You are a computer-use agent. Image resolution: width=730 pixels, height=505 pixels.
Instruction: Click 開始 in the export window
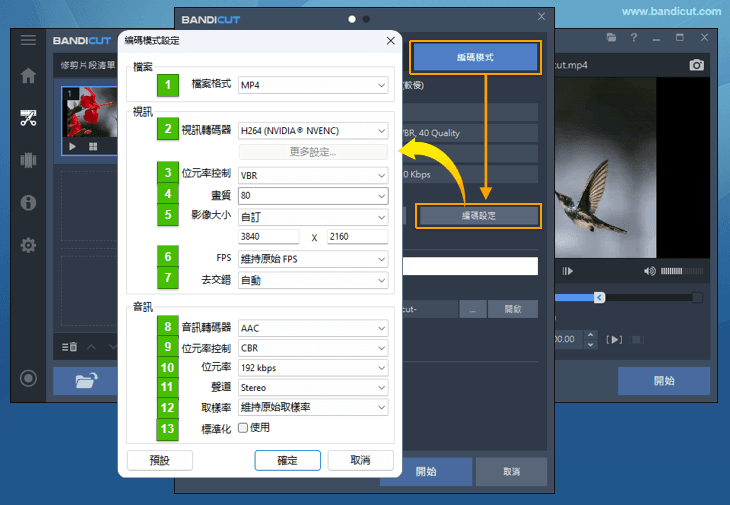click(437, 471)
